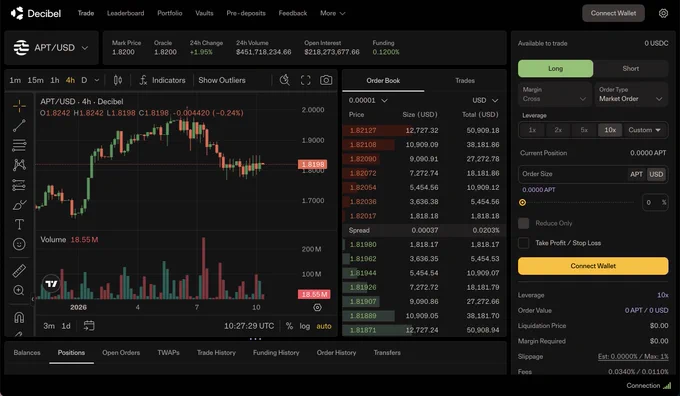Viewport: 680px width, 396px height.
Task: Click the Decibel logo
Action: point(36,13)
